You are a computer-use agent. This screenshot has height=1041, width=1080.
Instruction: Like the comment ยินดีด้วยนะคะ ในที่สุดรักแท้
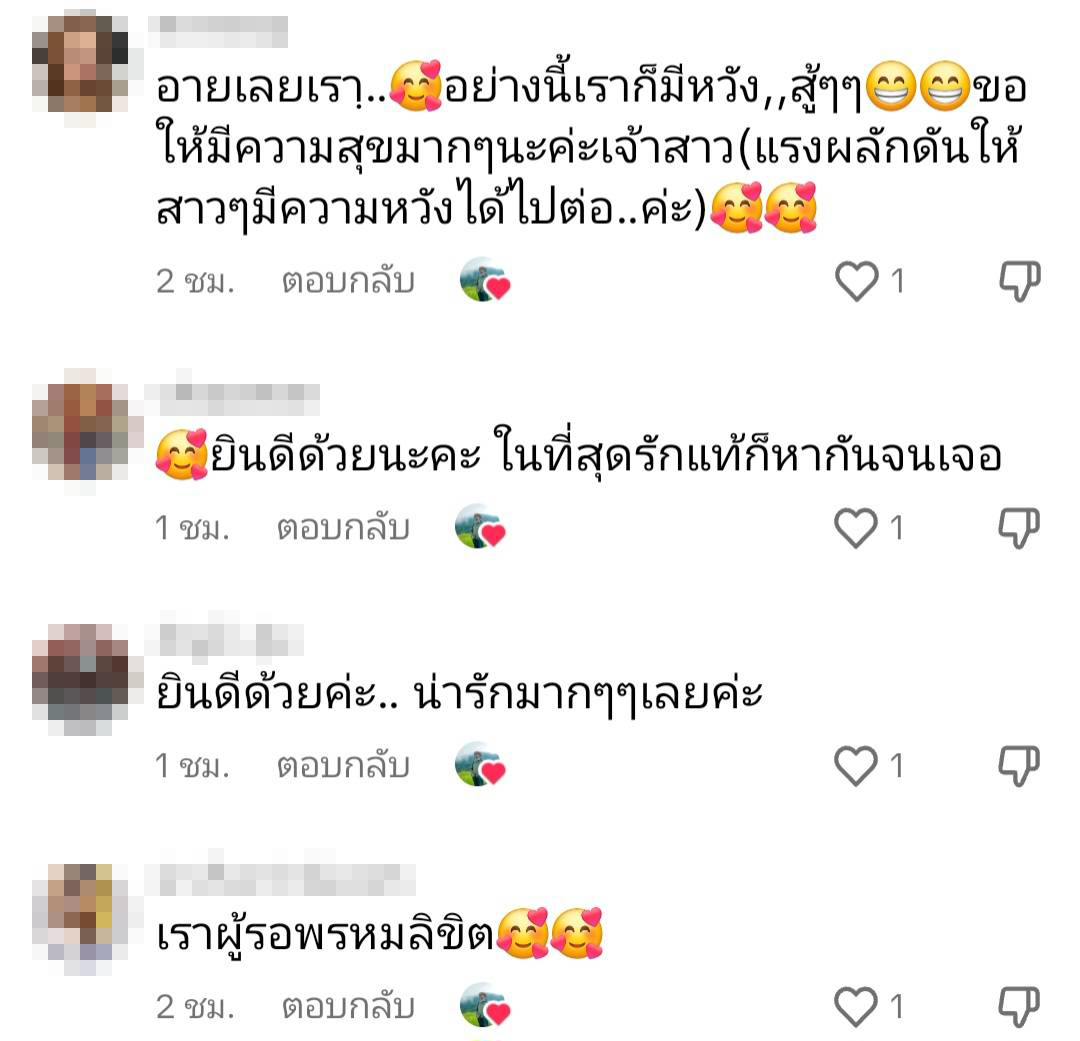tap(856, 528)
